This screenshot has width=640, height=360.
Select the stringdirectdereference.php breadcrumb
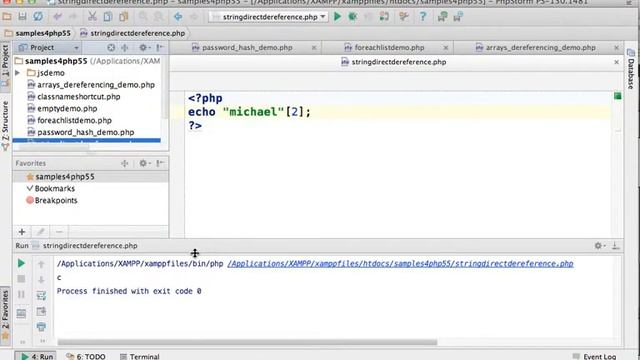coord(133,33)
